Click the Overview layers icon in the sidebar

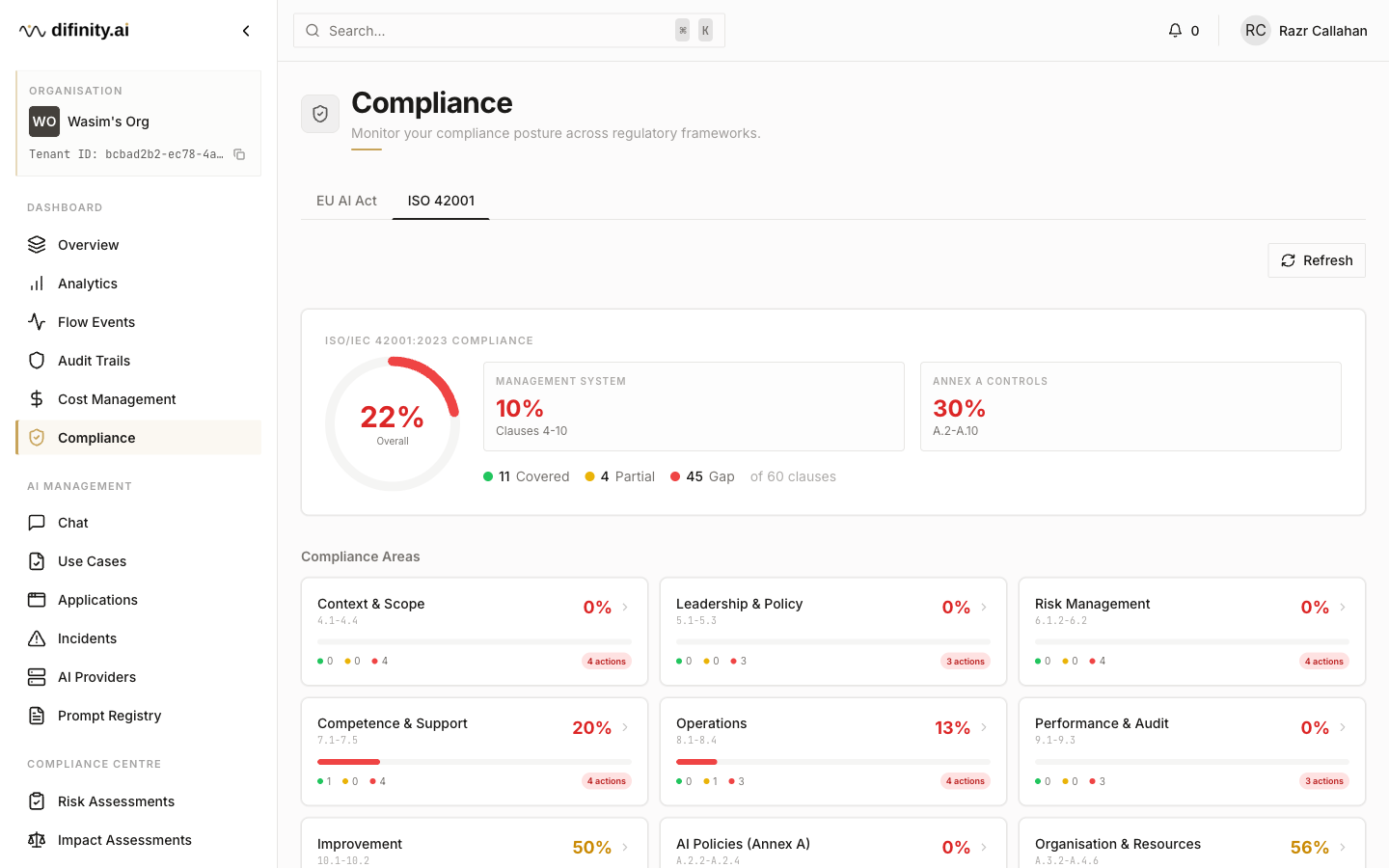click(37, 245)
